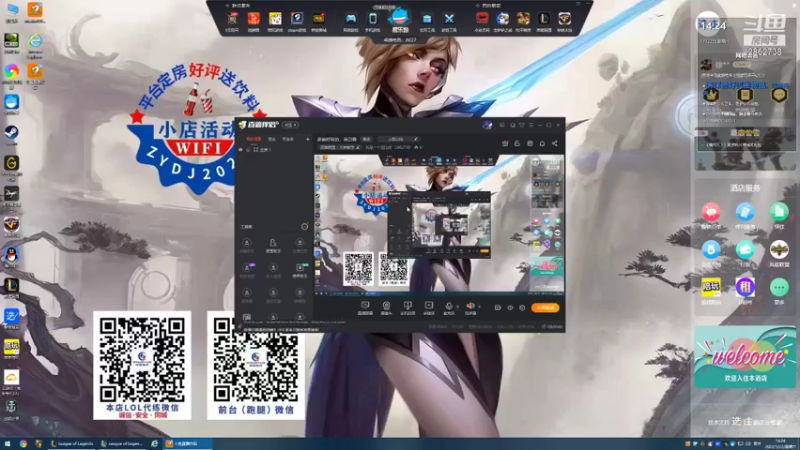Click the 修改 button next to stream title

point(366,139)
